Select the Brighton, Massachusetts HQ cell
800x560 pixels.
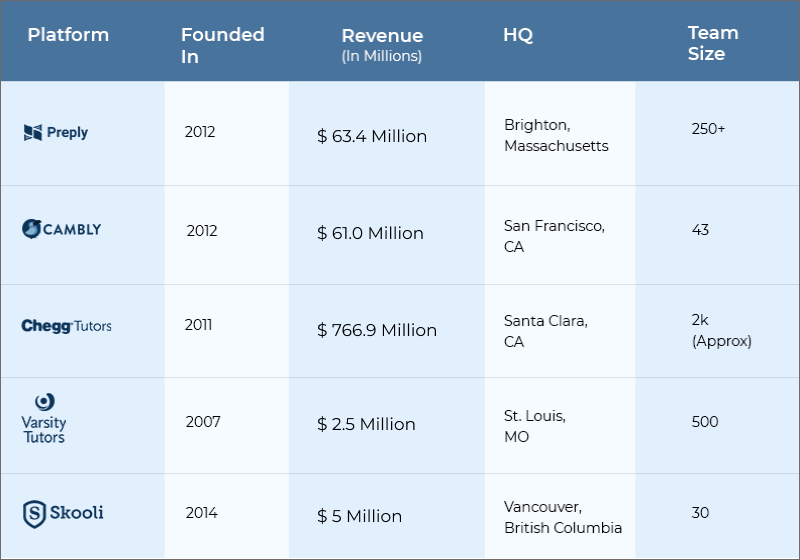click(x=556, y=136)
